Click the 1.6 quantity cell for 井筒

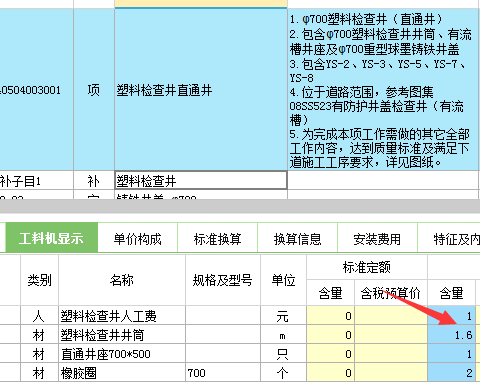tap(451, 334)
